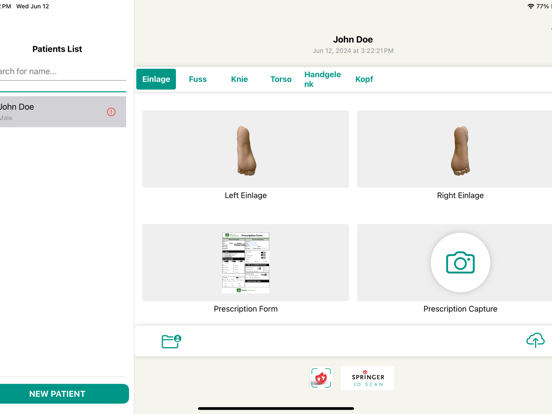Focus the search for name field

pyautogui.click(x=63, y=71)
